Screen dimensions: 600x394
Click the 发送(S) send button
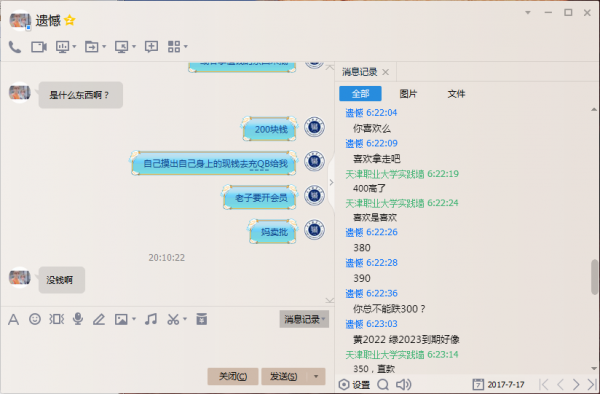click(x=284, y=376)
